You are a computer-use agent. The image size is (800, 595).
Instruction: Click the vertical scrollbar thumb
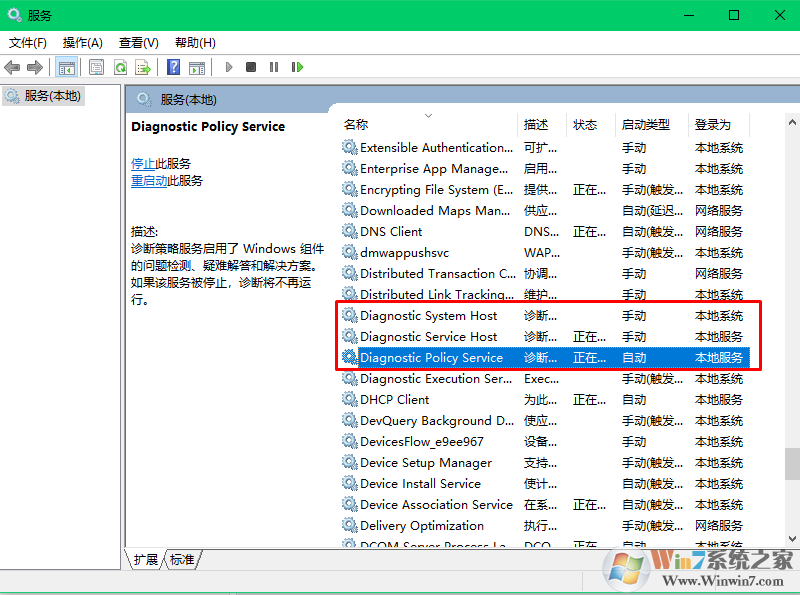click(792, 464)
